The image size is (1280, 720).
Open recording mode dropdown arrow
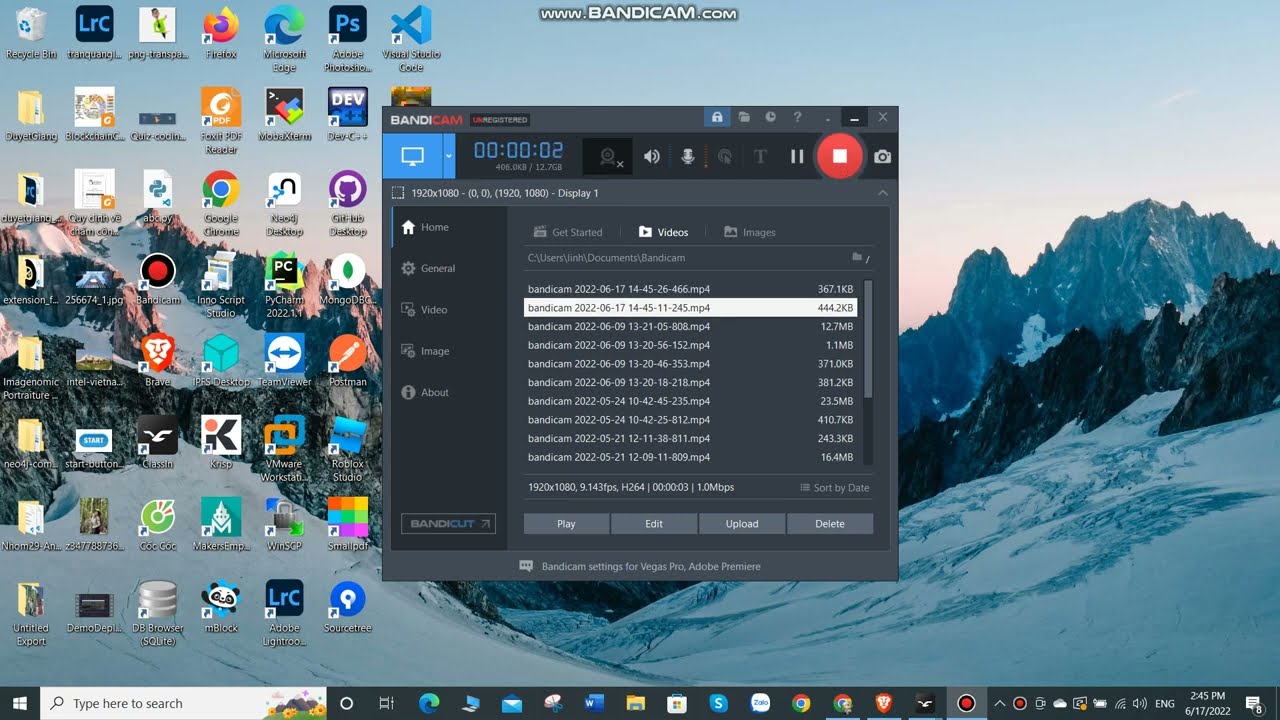(449, 156)
